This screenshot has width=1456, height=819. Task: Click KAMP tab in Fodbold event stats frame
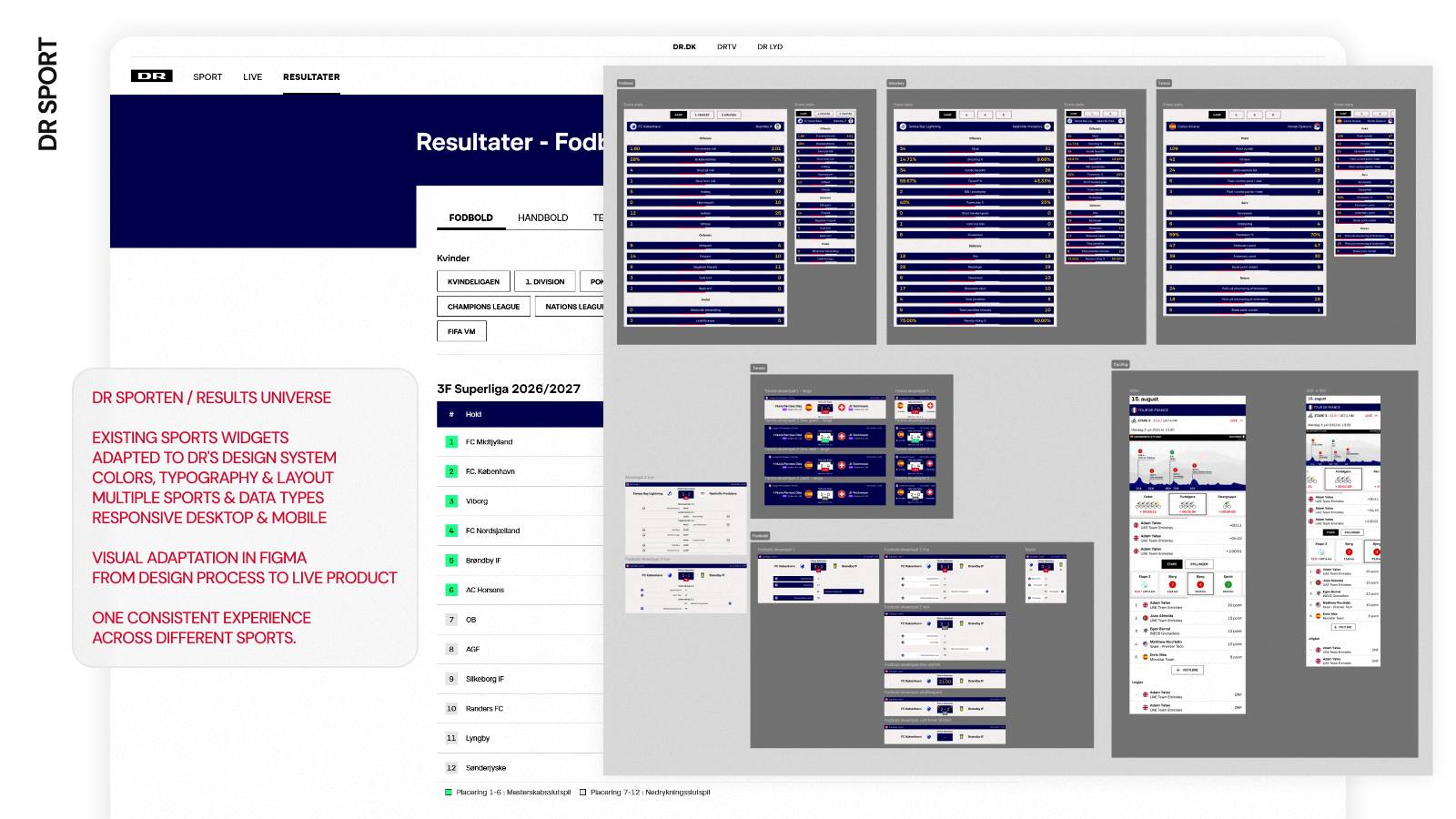point(678,115)
